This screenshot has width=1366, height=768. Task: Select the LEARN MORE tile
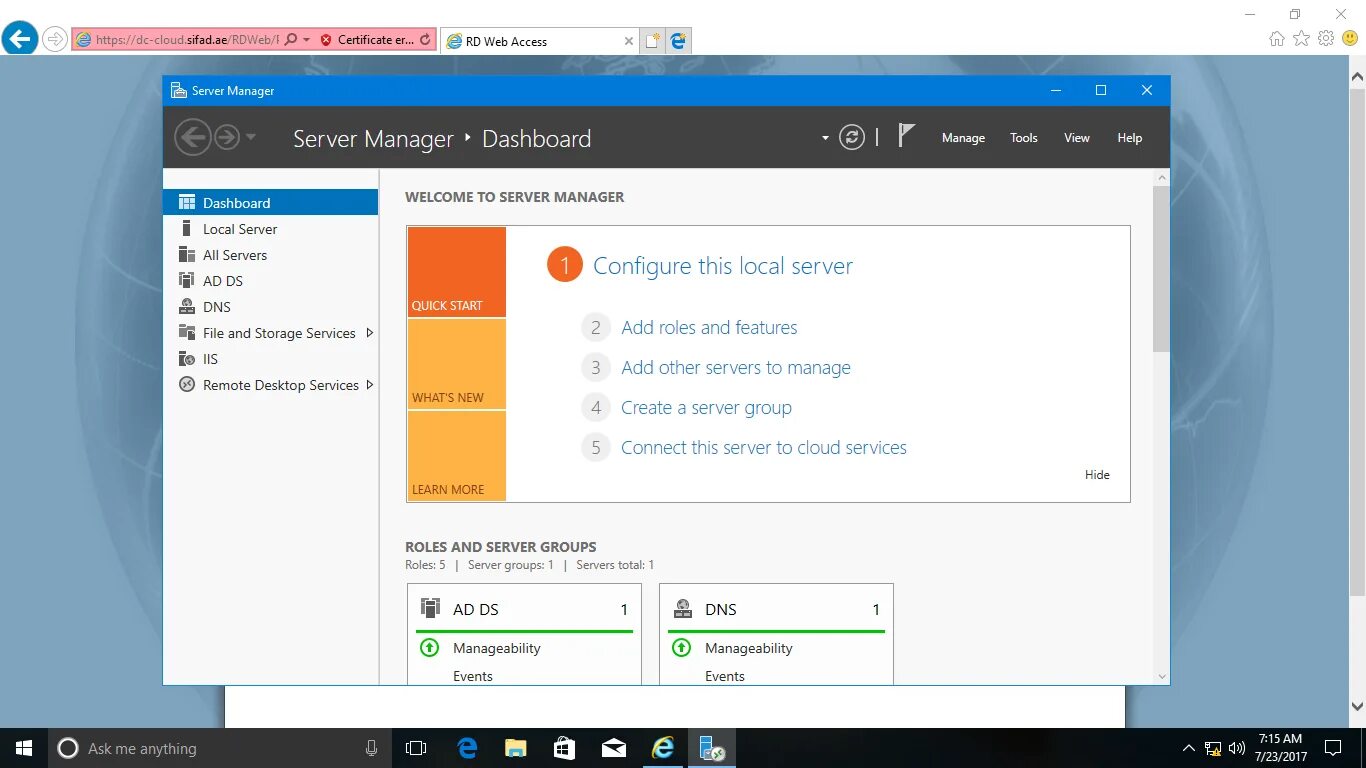(456, 456)
